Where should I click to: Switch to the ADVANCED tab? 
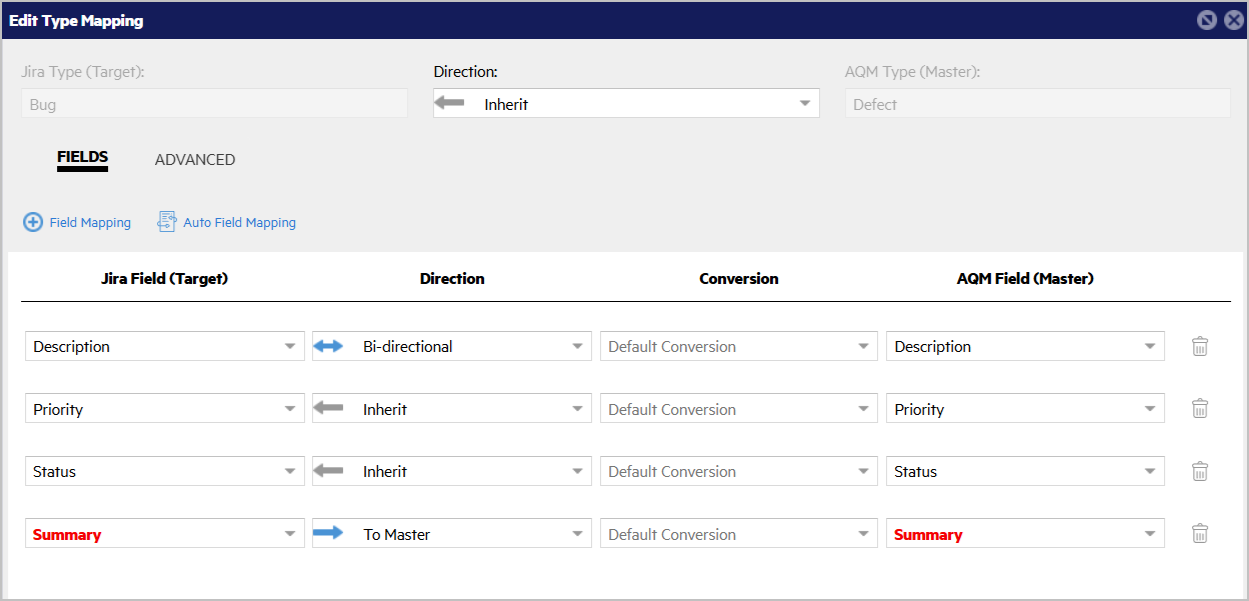(x=195, y=160)
